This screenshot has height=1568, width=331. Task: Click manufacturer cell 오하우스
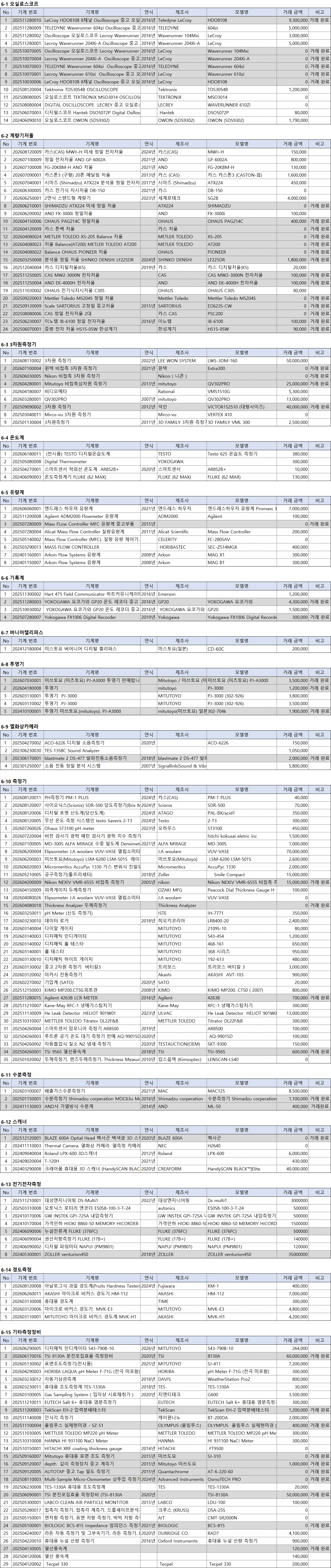pos(182,828)
